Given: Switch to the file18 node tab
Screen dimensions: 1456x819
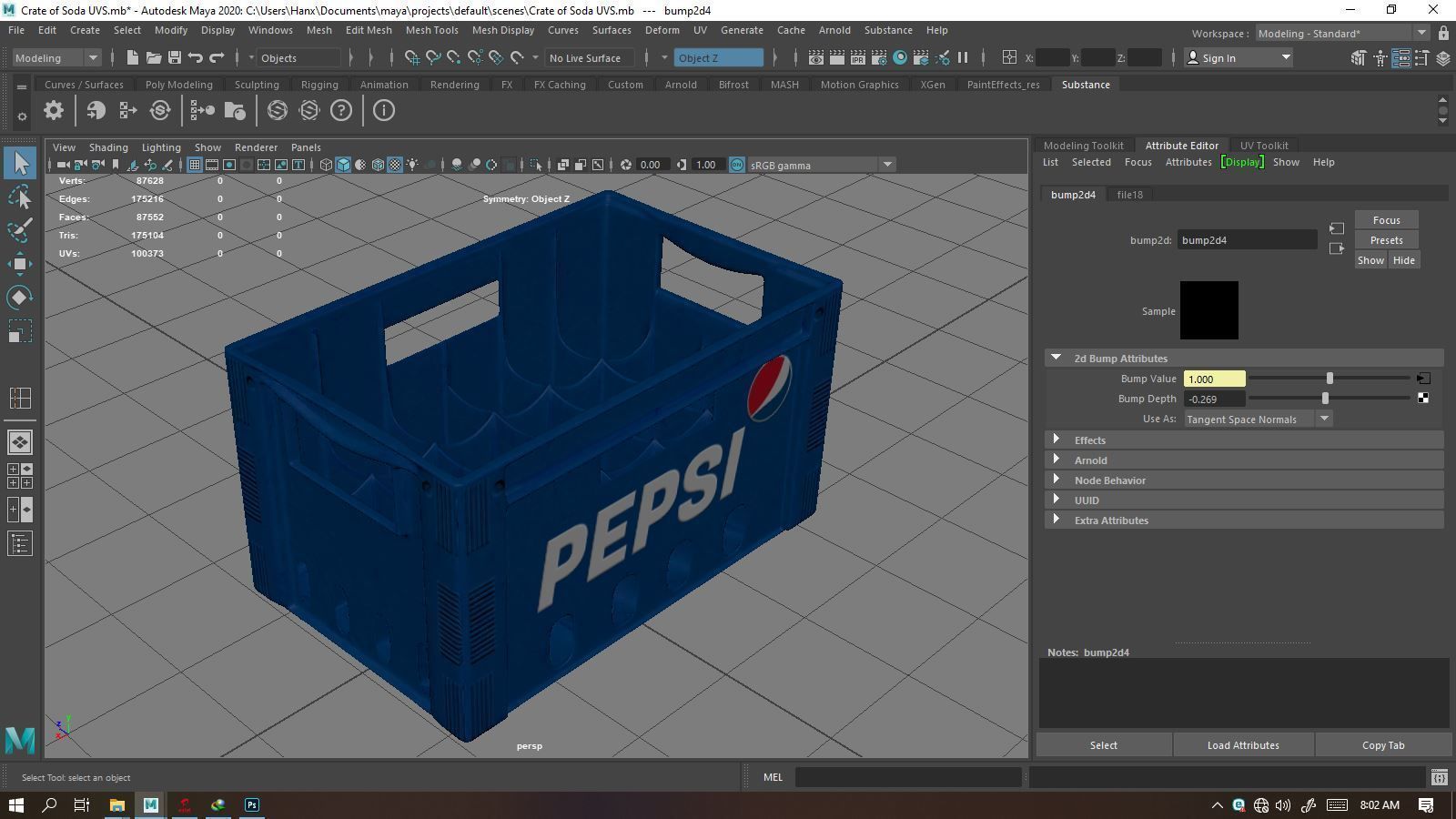Looking at the screenshot, I should pyautogui.click(x=1129, y=195).
